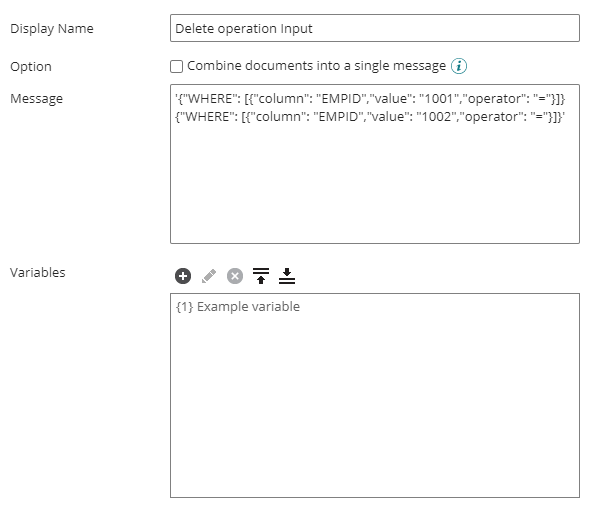Select the '{1} Example variable' entry
Screen dimensions: 602x532
click(x=237, y=307)
